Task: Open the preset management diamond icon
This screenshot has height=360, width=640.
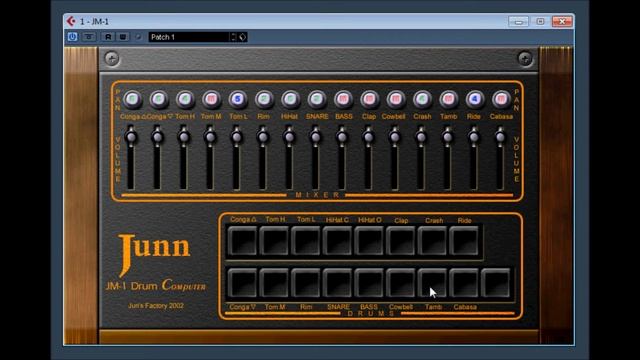Action: point(243,37)
